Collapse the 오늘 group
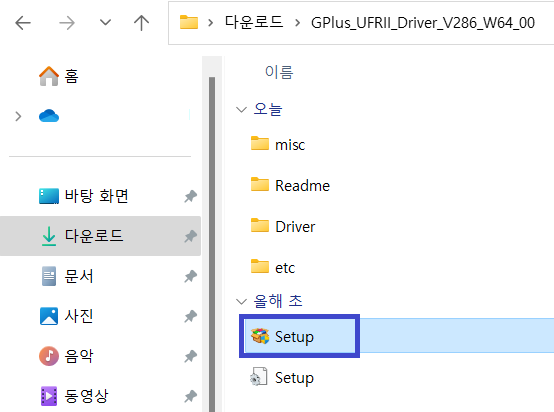 click(241, 110)
